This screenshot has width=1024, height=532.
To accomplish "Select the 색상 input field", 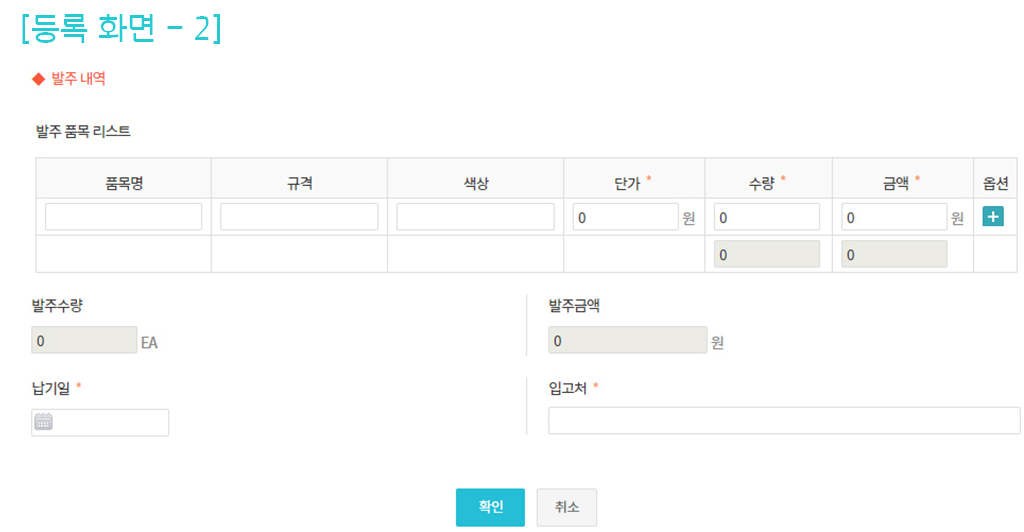I will 475,217.
